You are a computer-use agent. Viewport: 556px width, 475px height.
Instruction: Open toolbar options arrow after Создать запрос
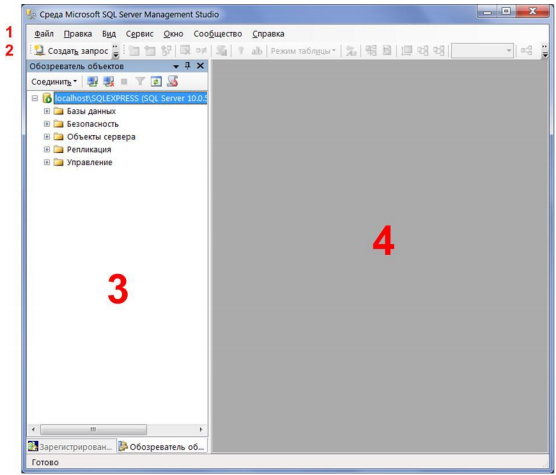116,51
